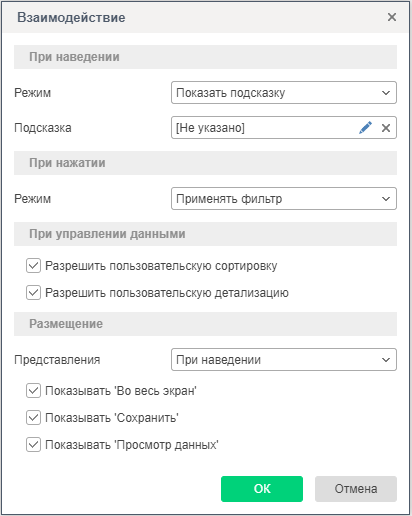Open the click Режим dropdown 'Применять фильтр'
Viewport: 412px width, 516px height.
[x=284, y=199]
